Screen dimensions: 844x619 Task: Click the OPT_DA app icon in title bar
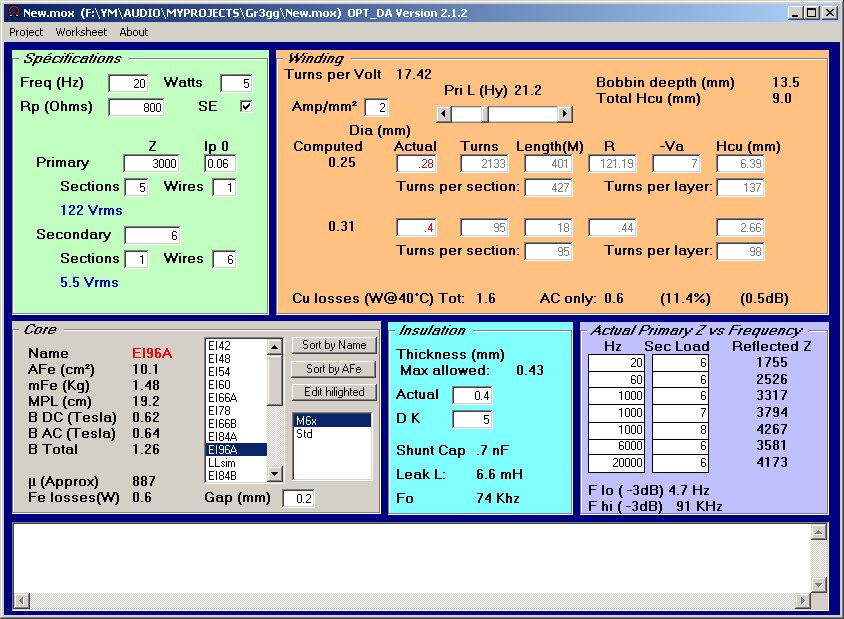pos(11,12)
